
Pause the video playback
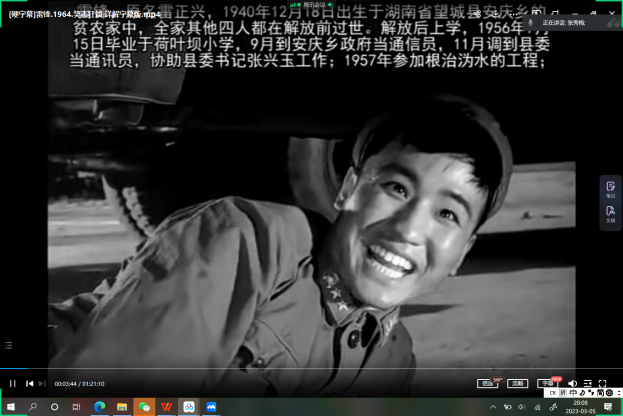13,383
